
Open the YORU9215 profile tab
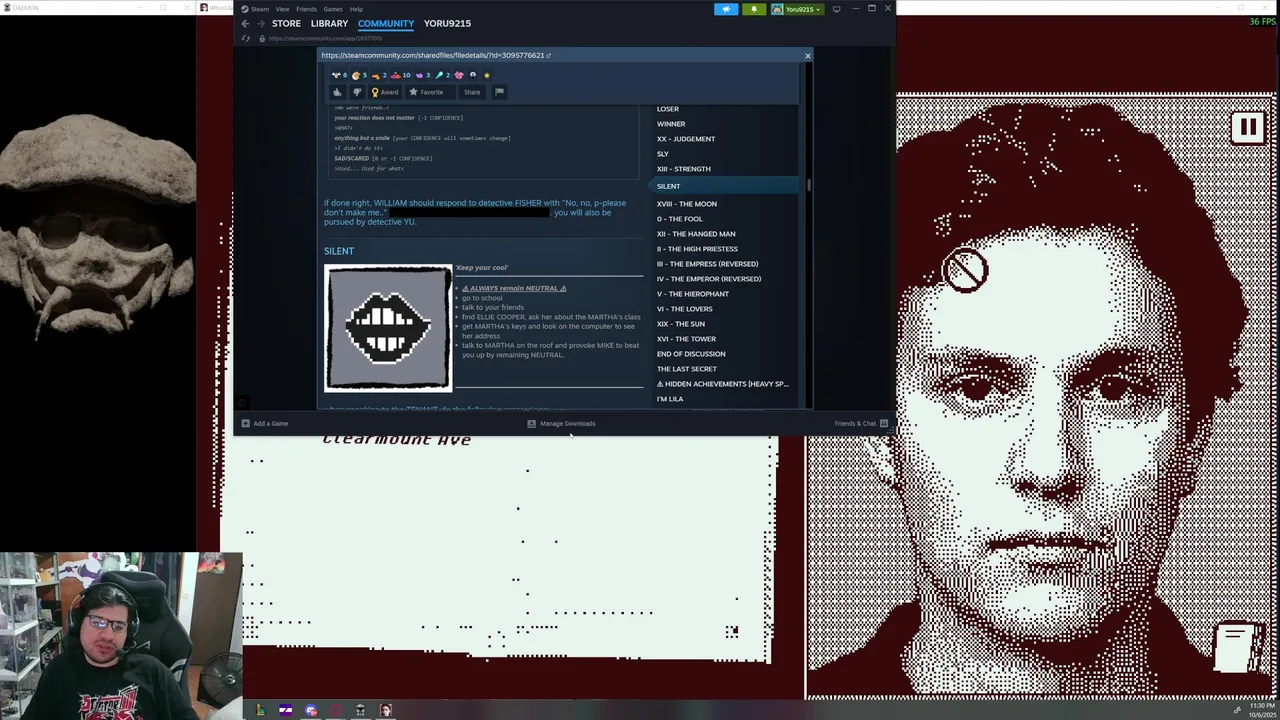(447, 23)
